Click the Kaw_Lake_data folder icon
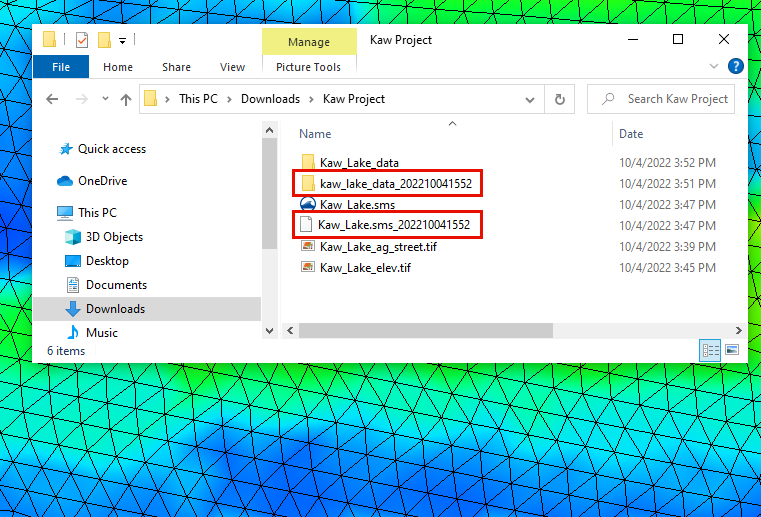The height and width of the screenshot is (517, 761). coord(308,162)
